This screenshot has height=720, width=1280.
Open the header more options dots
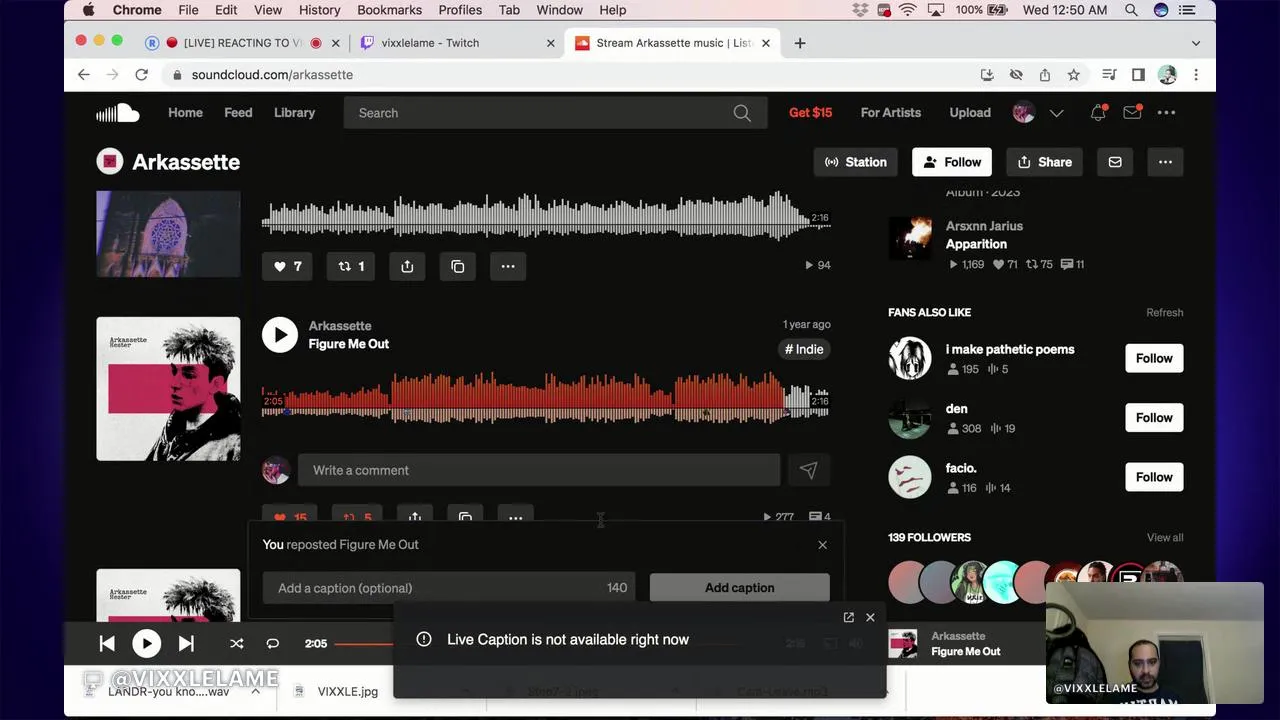1166,113
